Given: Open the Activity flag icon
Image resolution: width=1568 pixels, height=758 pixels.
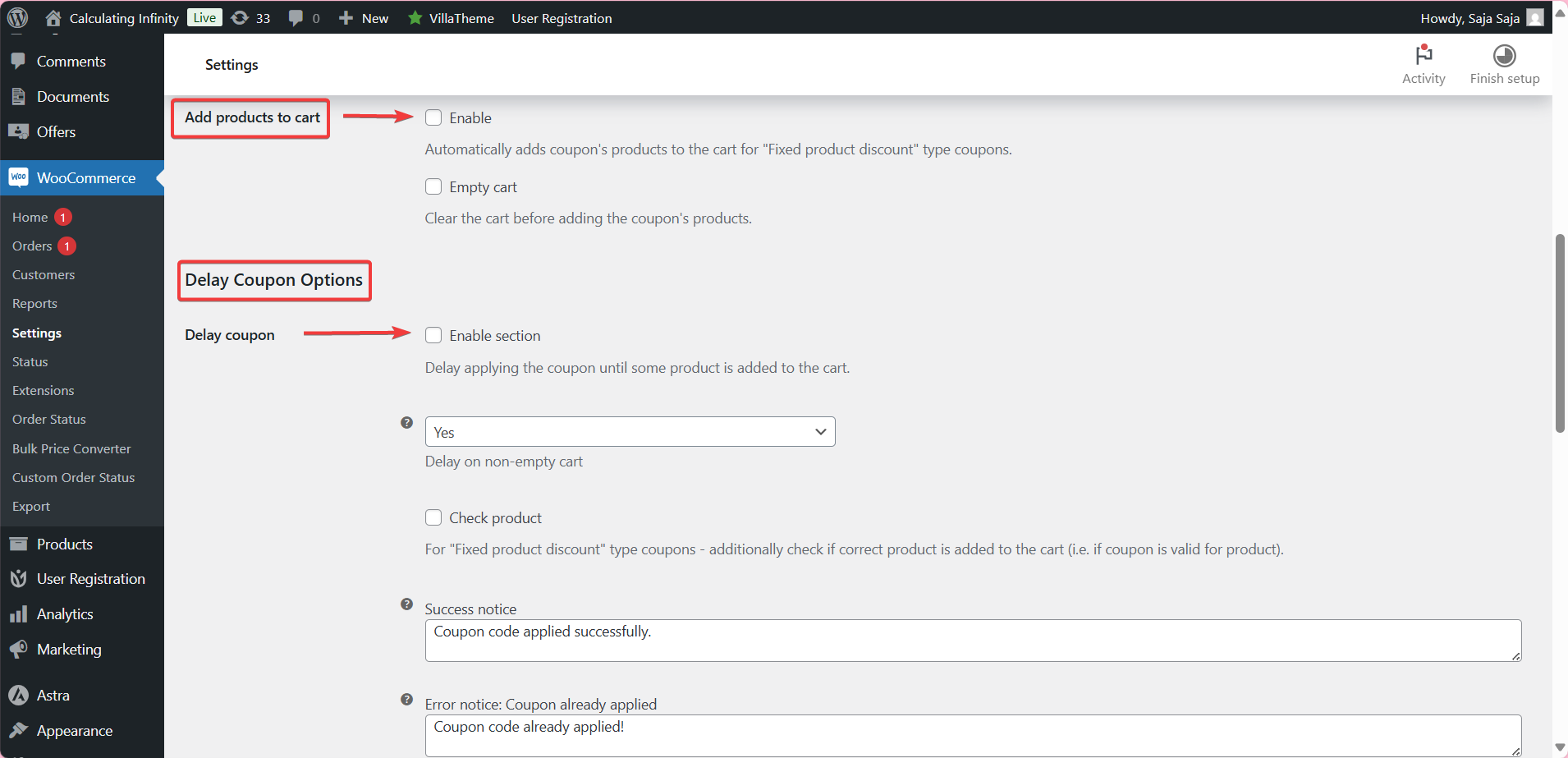Looking at the screenshot, I should click(x=1424, y=55).
